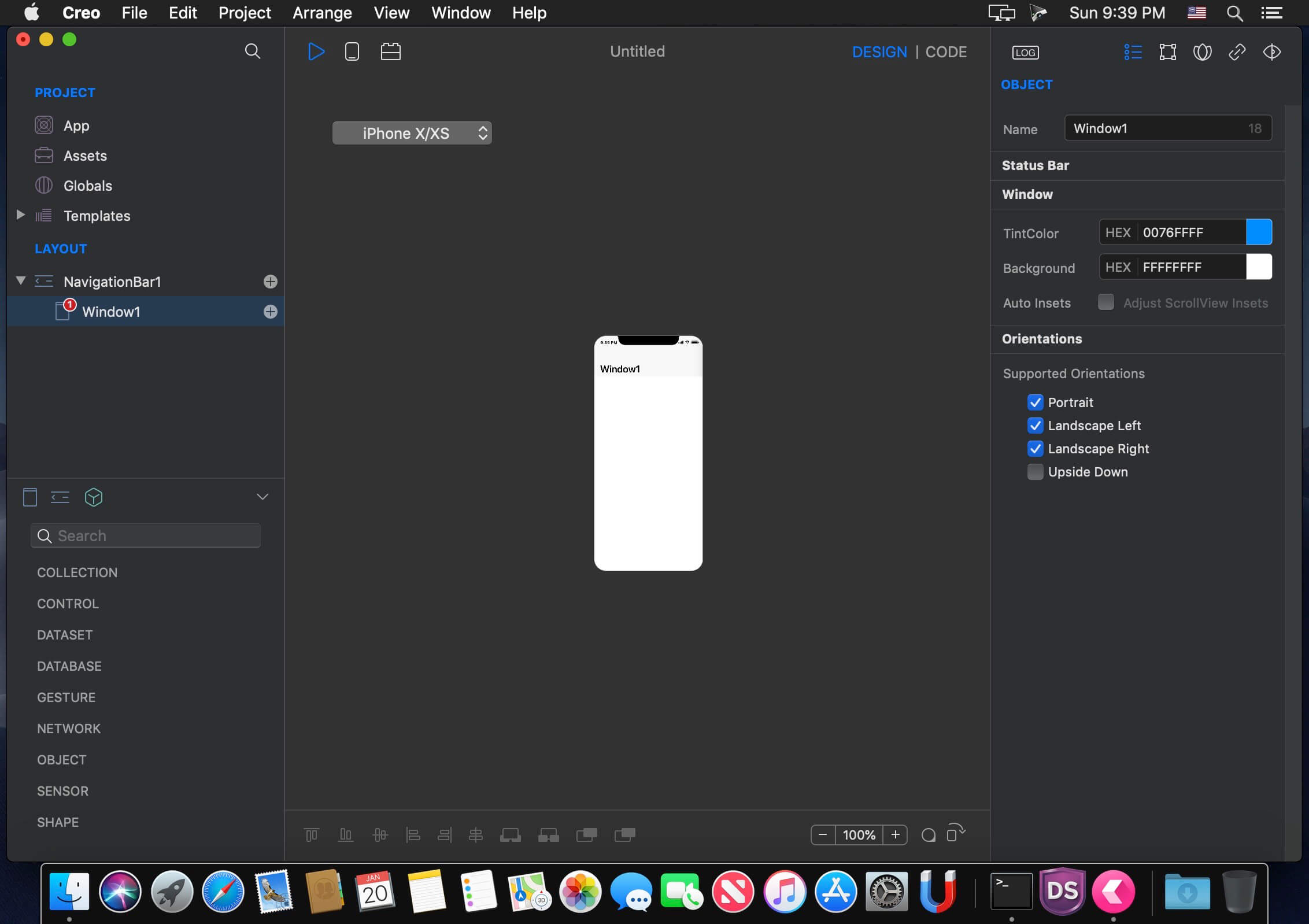Open the links inspector chain icon

click(1237, 52)
